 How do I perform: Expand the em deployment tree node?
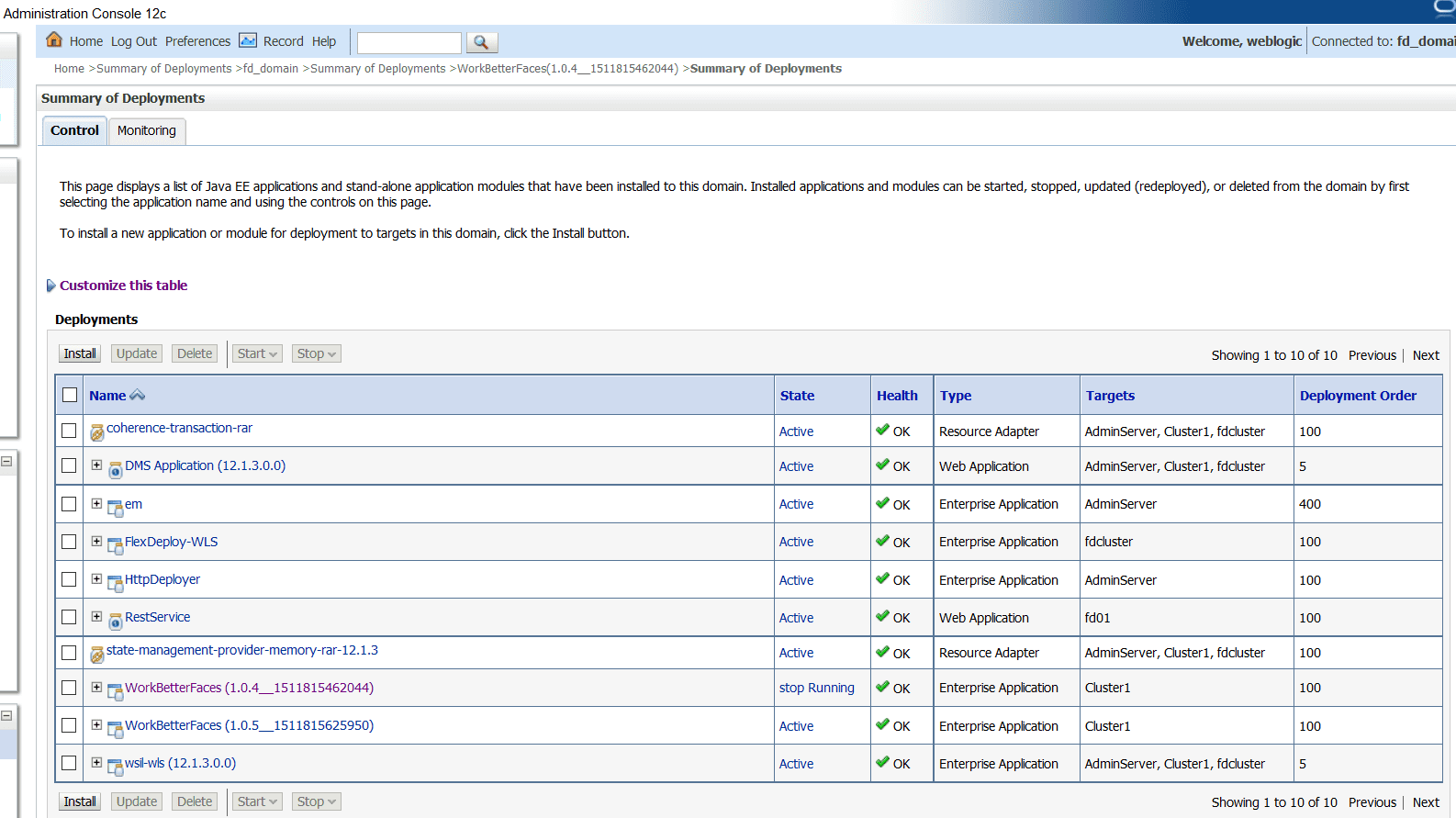(96, 503)
